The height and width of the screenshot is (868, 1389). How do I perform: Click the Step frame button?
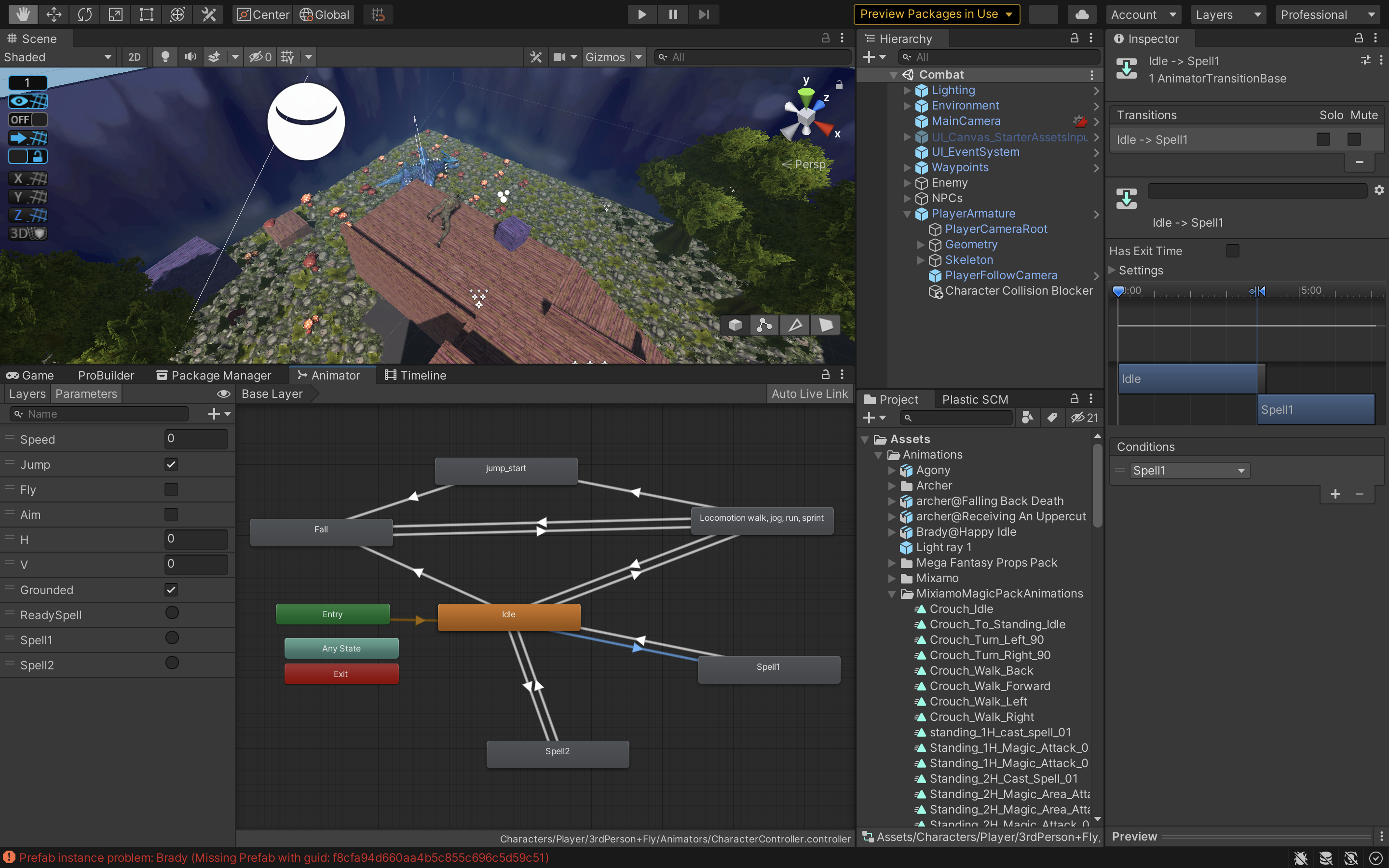[704, 14]
